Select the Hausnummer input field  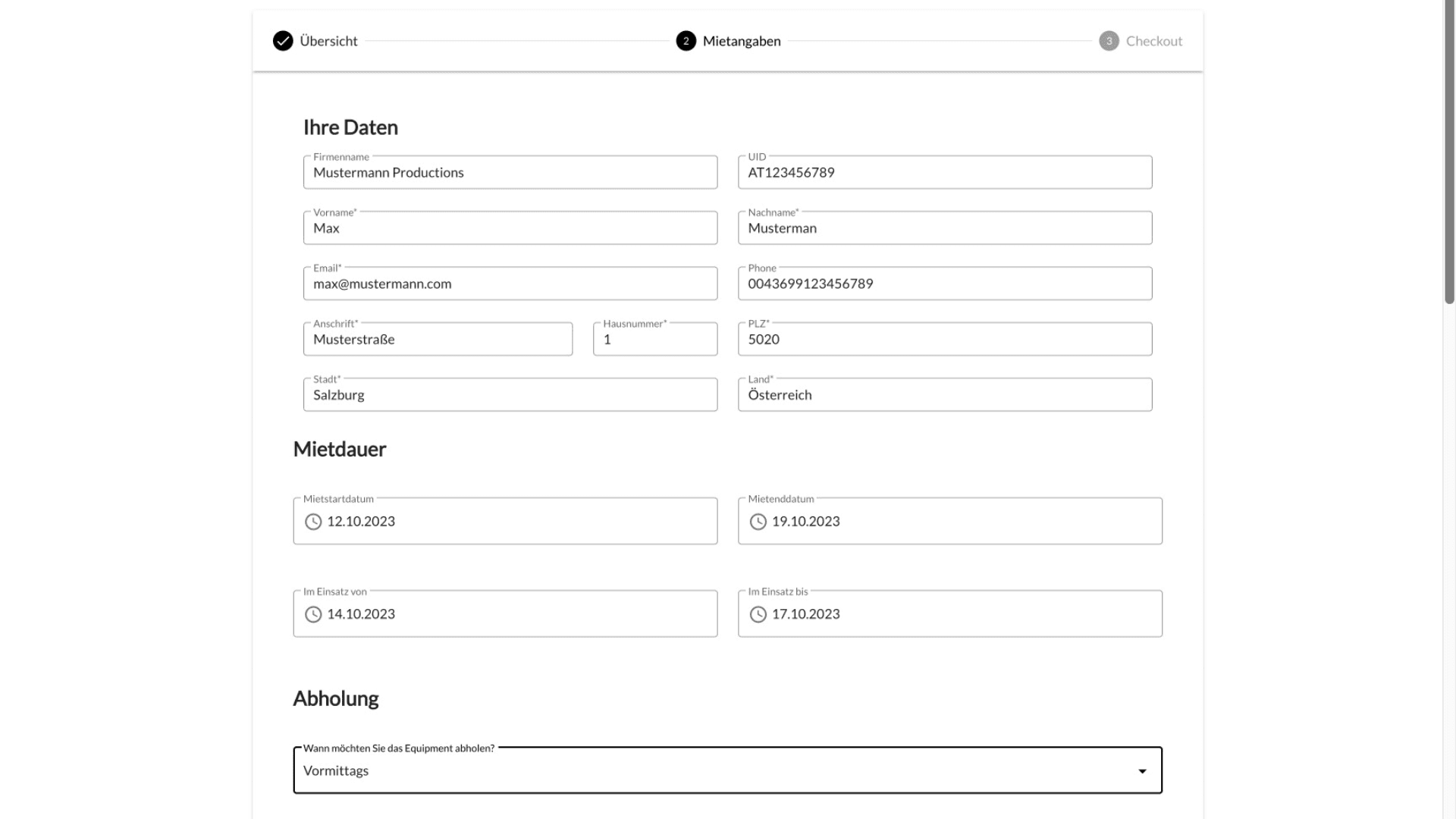click(x=654, y=340)
